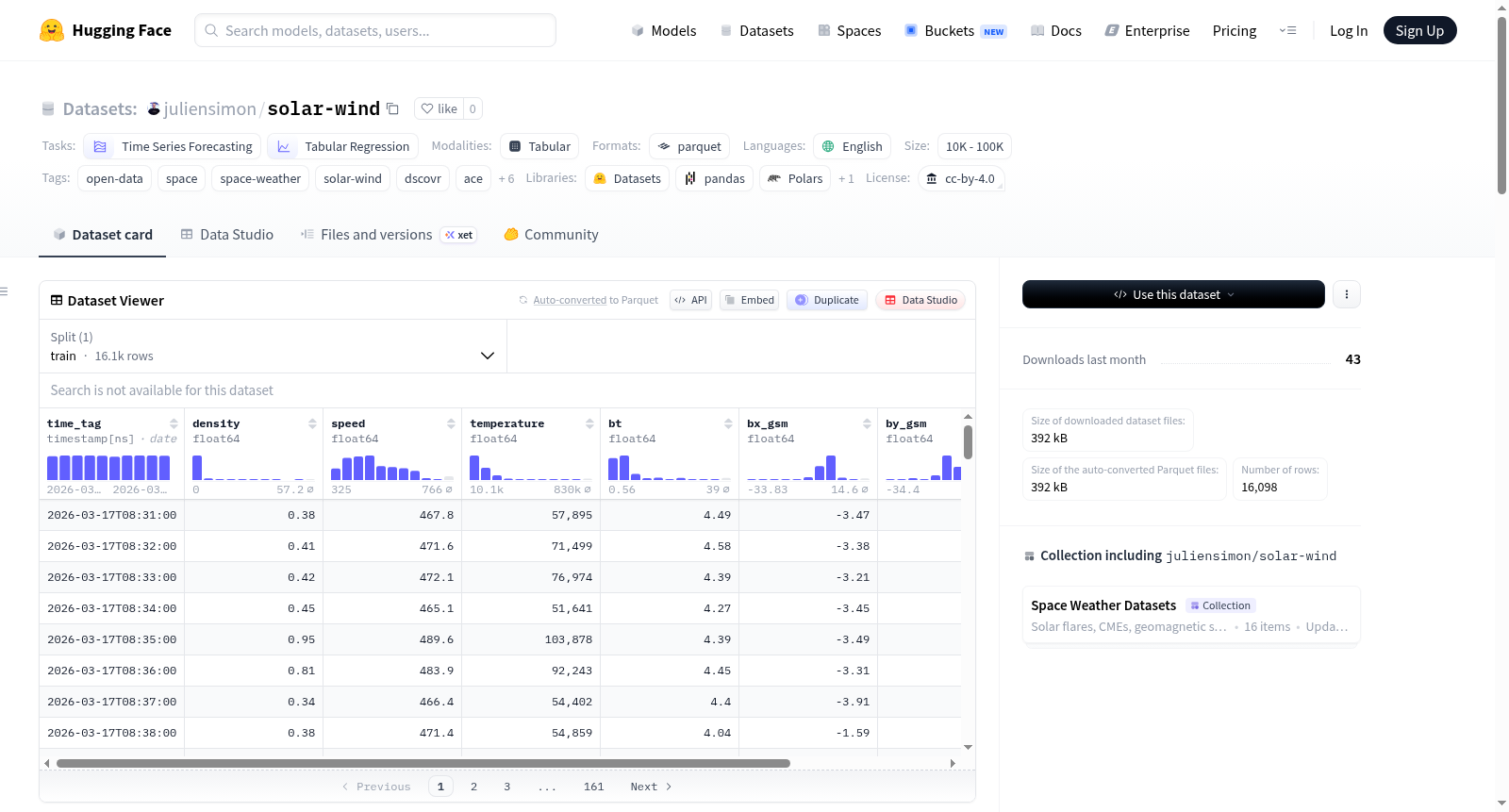Screen dimensions: 1509x812
Task: Click the speed column histogram
Action: coord(391,468)
